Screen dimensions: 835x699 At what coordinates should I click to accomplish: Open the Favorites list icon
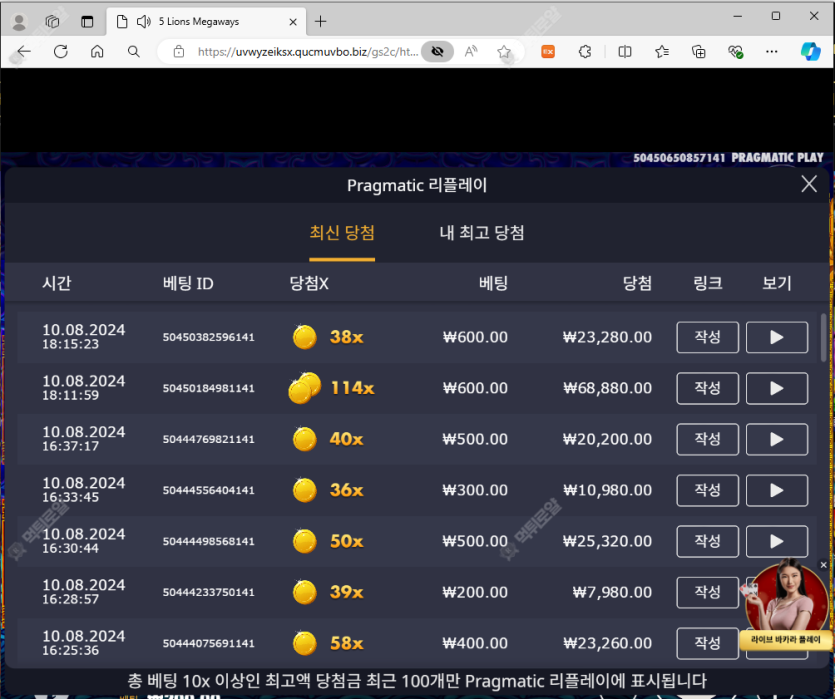(662, 52)
